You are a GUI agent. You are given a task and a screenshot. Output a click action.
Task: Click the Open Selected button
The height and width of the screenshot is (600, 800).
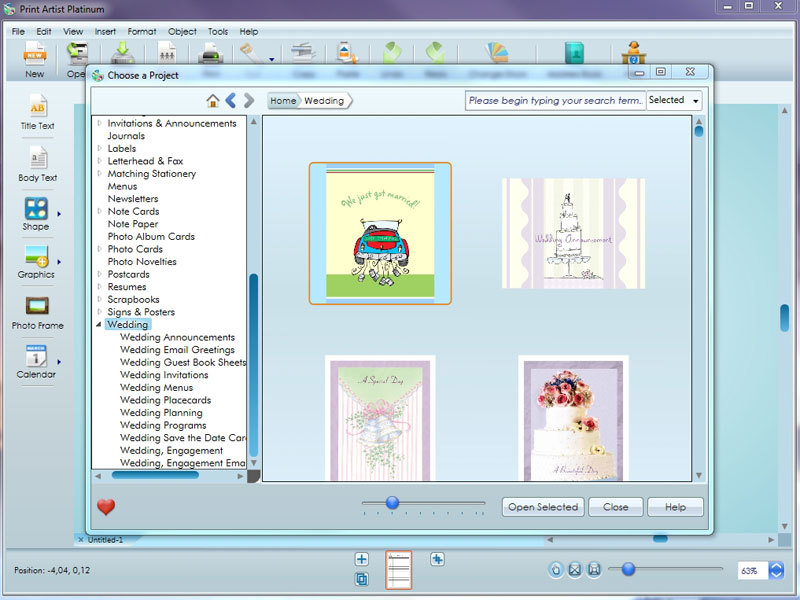pos(543,507)
